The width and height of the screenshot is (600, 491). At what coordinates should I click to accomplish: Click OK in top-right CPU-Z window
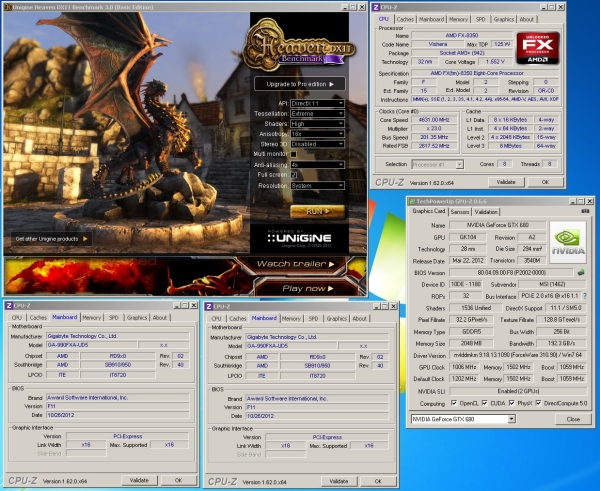point(545,182)
